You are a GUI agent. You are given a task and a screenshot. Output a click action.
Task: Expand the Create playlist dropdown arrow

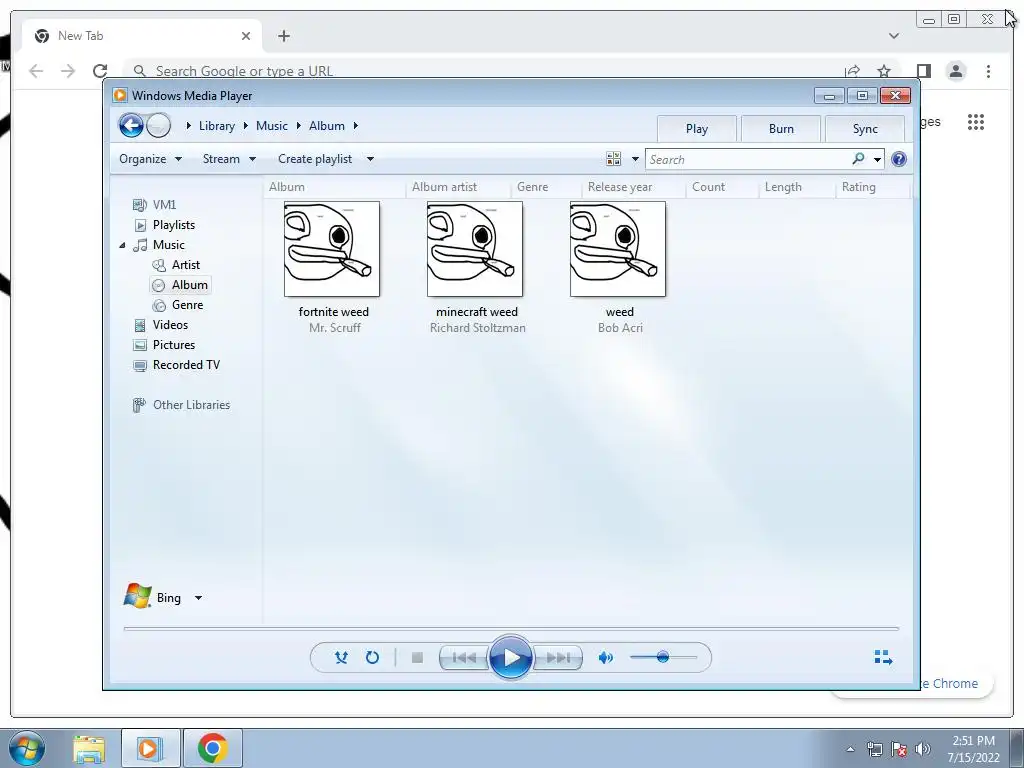[370, 159]
